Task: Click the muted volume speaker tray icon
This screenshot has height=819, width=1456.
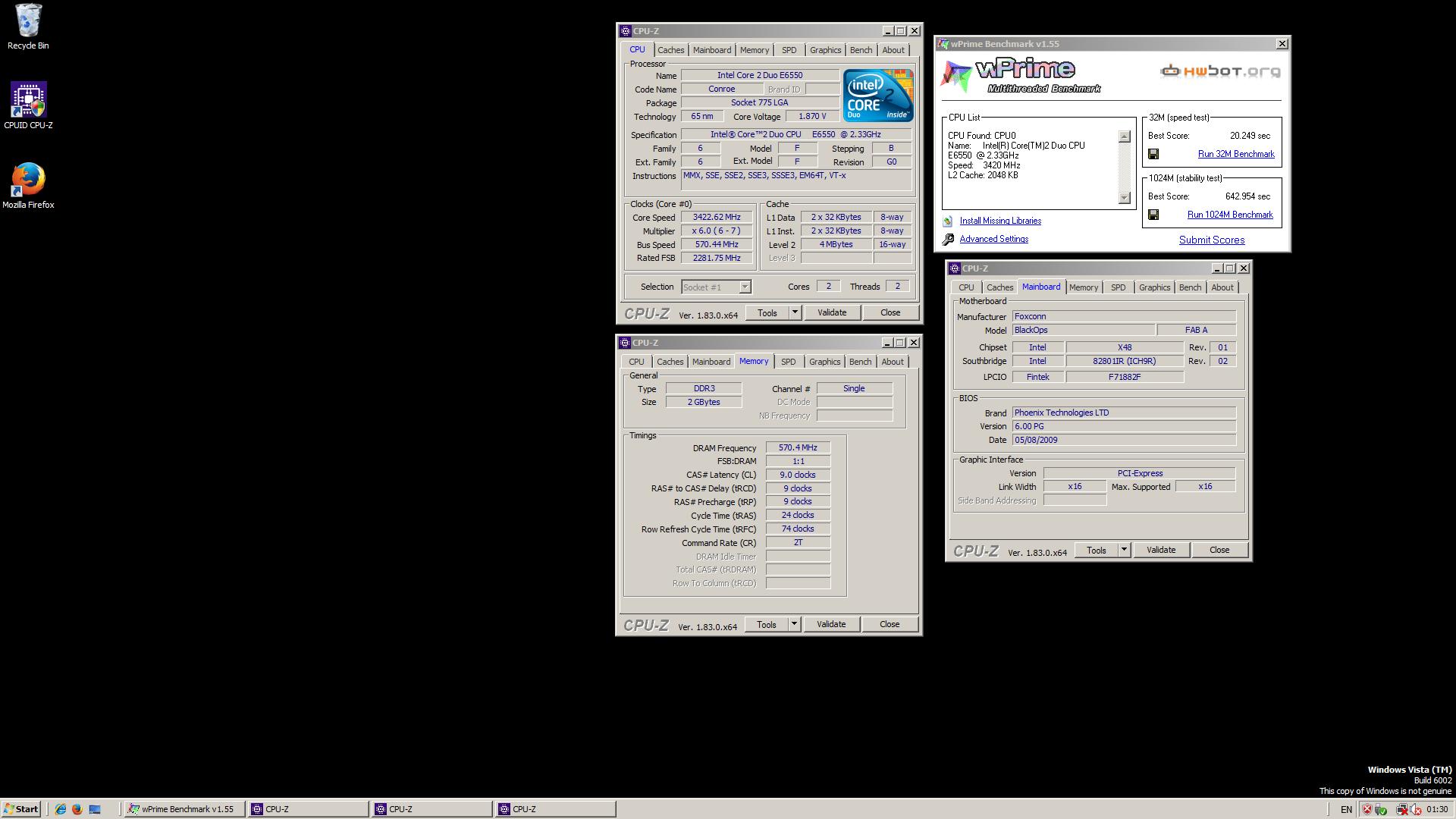Action: [1415, 809]
